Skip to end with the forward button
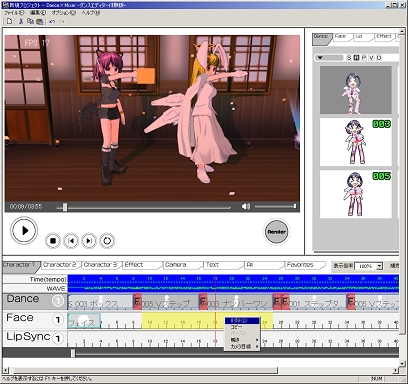 pos(89,241)
